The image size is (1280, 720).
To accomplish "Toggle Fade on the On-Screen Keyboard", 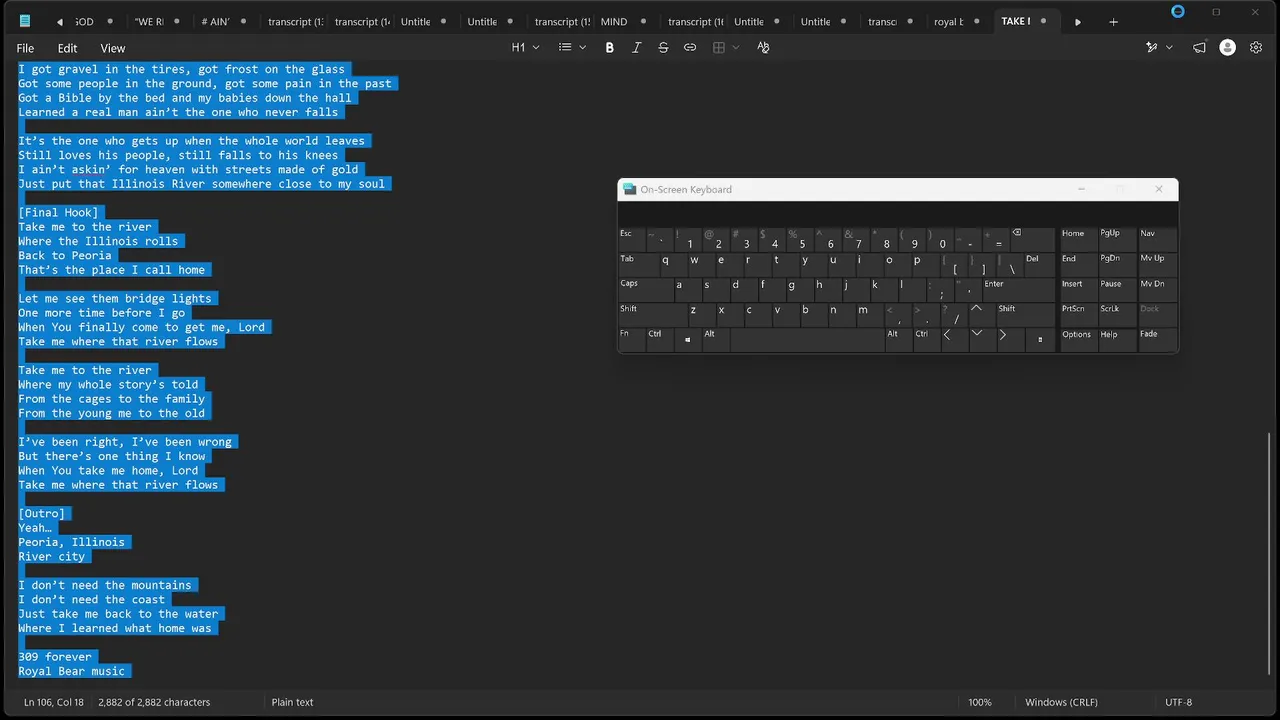I will (x=1157, y=338).
